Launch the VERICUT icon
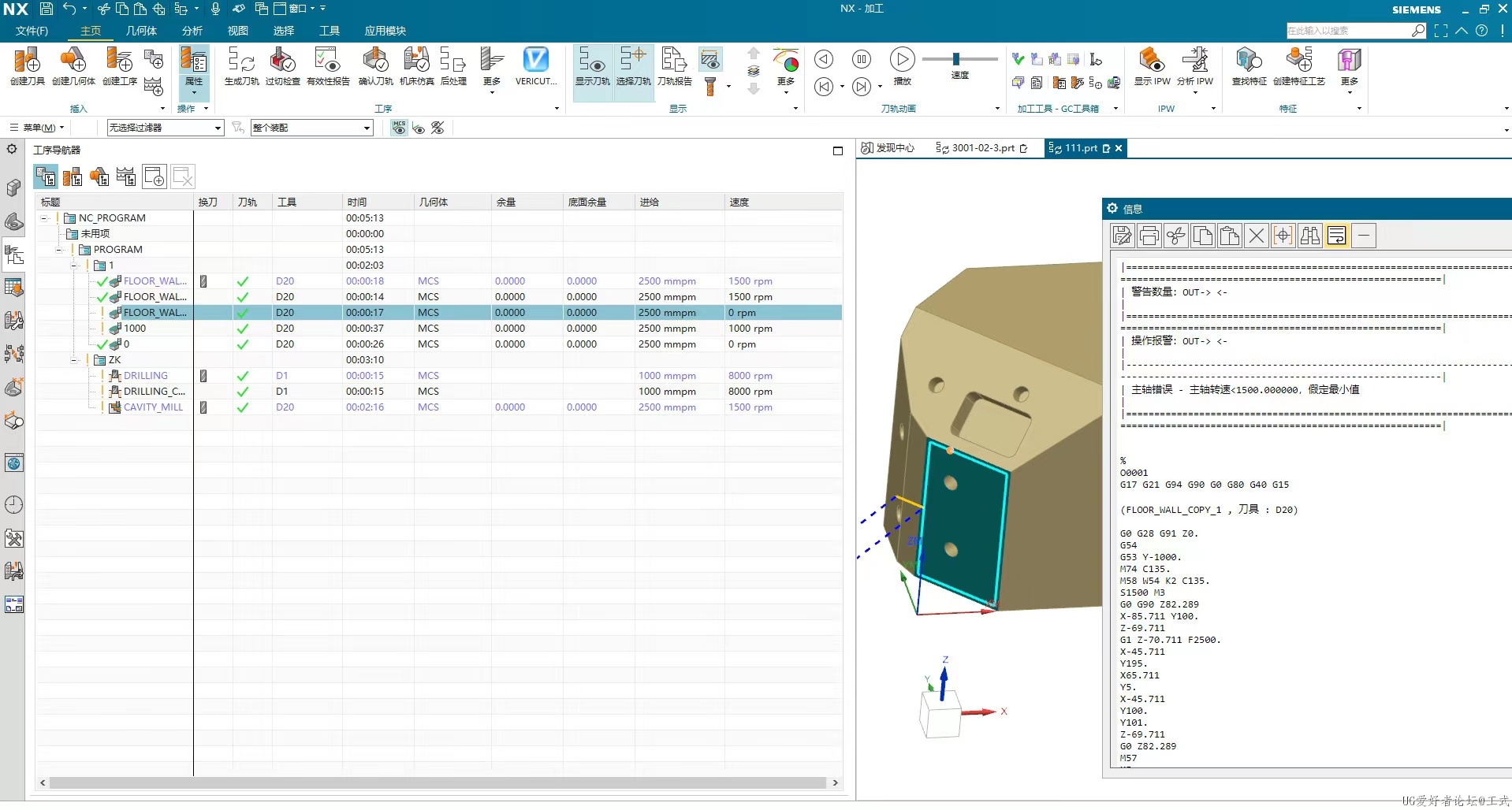1512x810 pixels. [x=536, y=66]
